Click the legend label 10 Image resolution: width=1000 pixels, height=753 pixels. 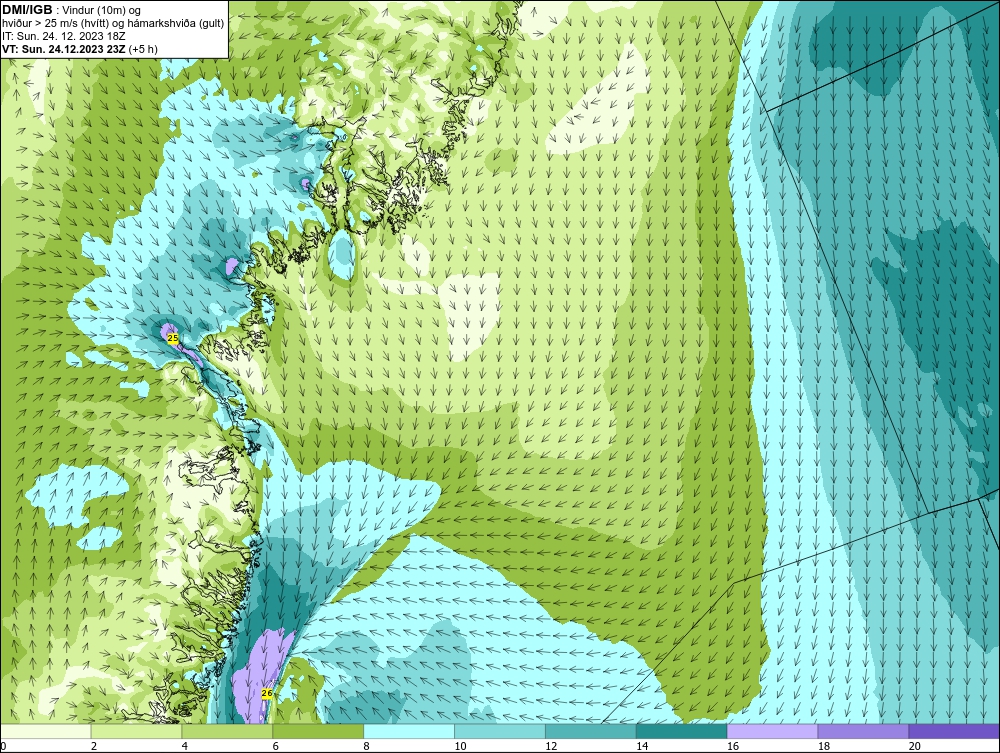point(460,746)
